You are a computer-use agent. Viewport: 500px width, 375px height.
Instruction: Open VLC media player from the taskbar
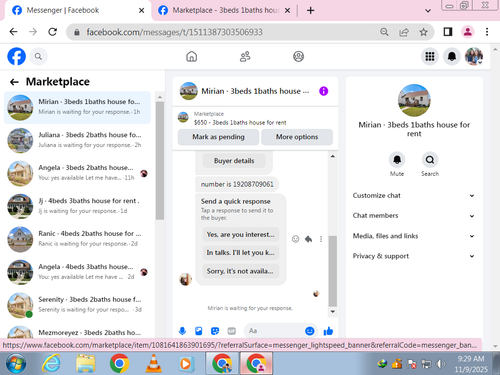click(x=153, y=363)
